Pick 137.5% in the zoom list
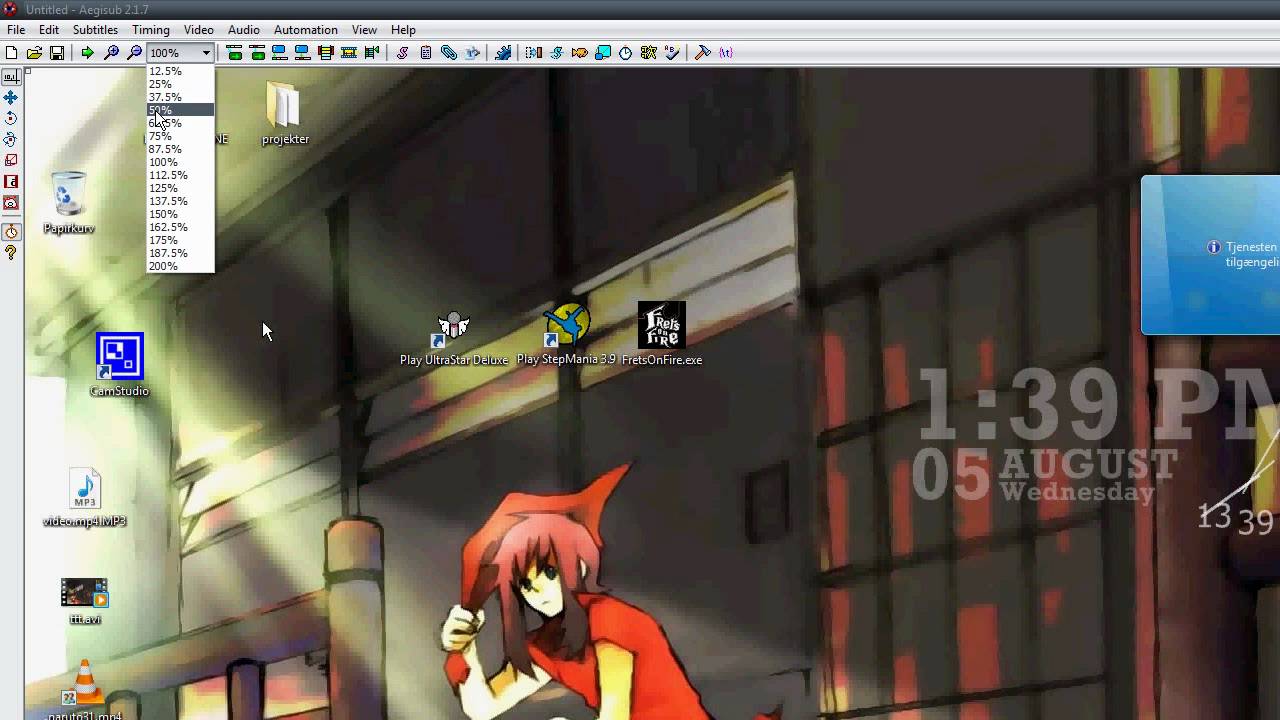Viewport: 1280px width, 720px height. 181,201
